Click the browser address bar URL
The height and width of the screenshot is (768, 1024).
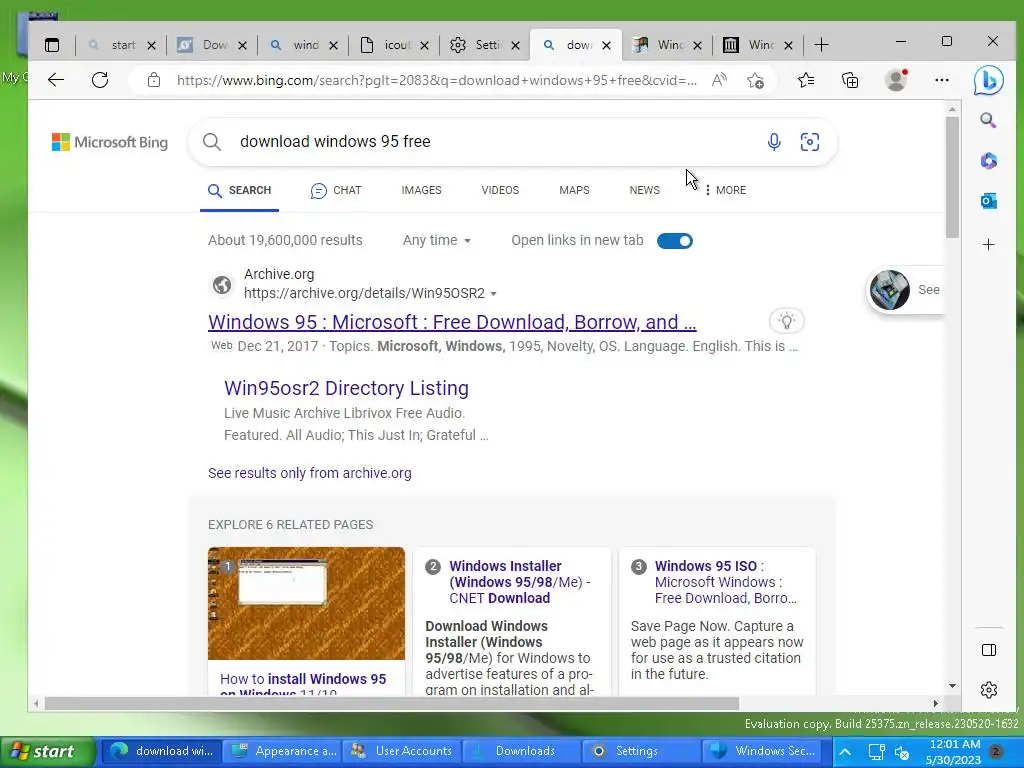click(436, 80)
